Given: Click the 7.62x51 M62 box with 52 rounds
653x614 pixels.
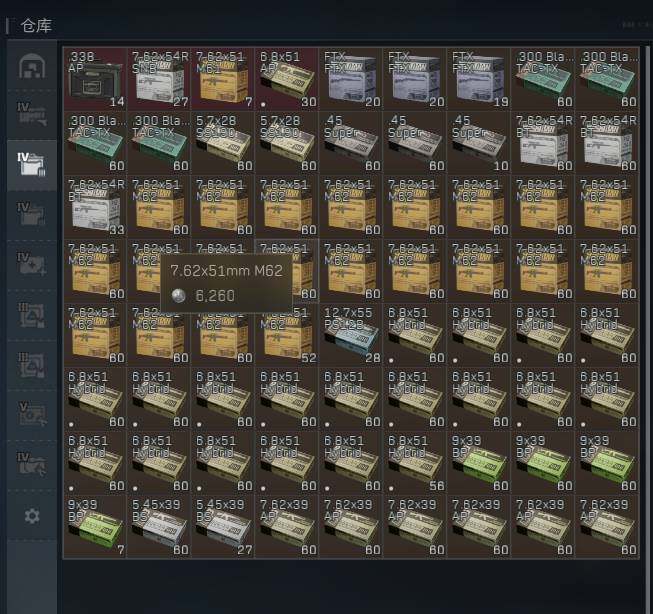Looking at the screenshot, I should [x=288, y=335].
